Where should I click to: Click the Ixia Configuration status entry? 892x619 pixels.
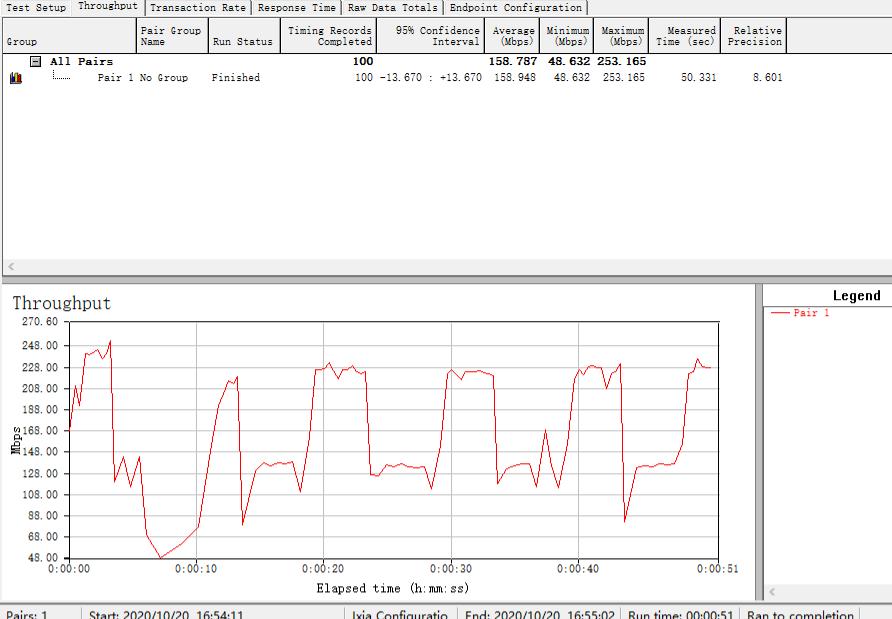(x=400, y=614)
